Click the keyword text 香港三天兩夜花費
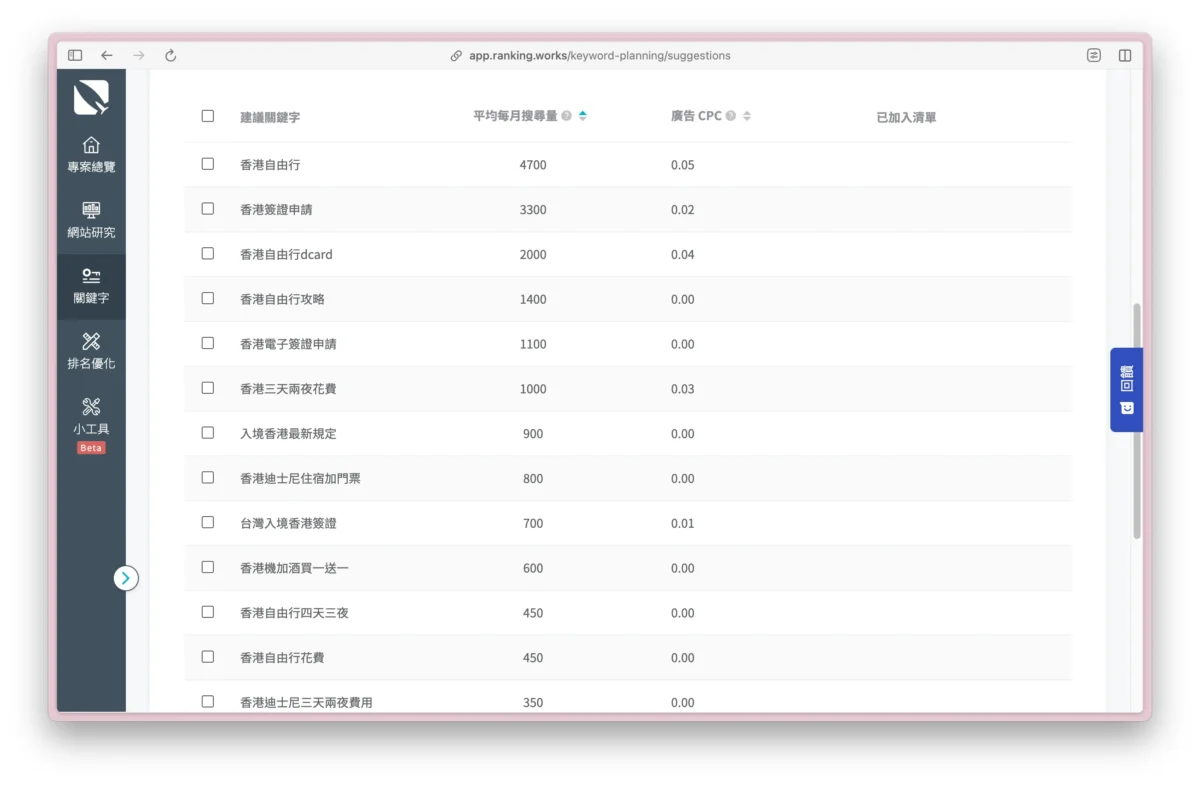This screenshot has height=785, width=1200. 288,389
